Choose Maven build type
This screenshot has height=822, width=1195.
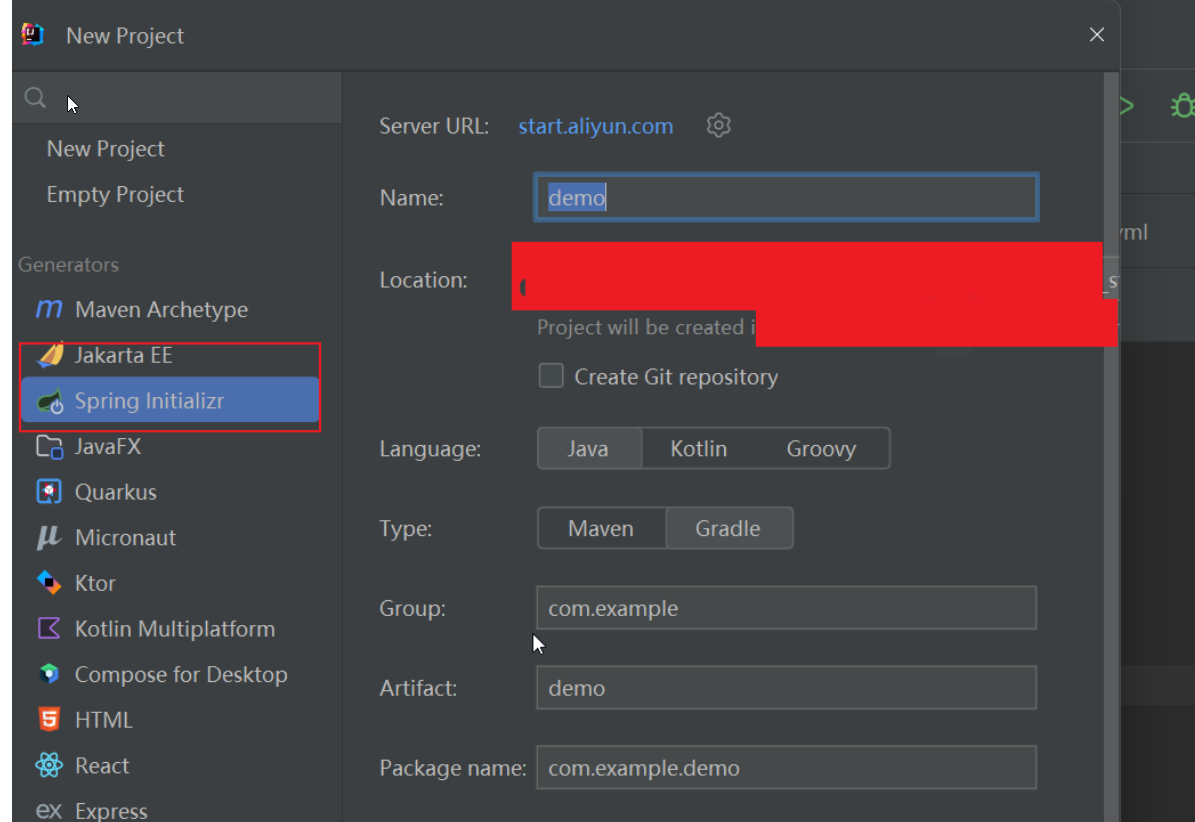click(x=601, y=528)
